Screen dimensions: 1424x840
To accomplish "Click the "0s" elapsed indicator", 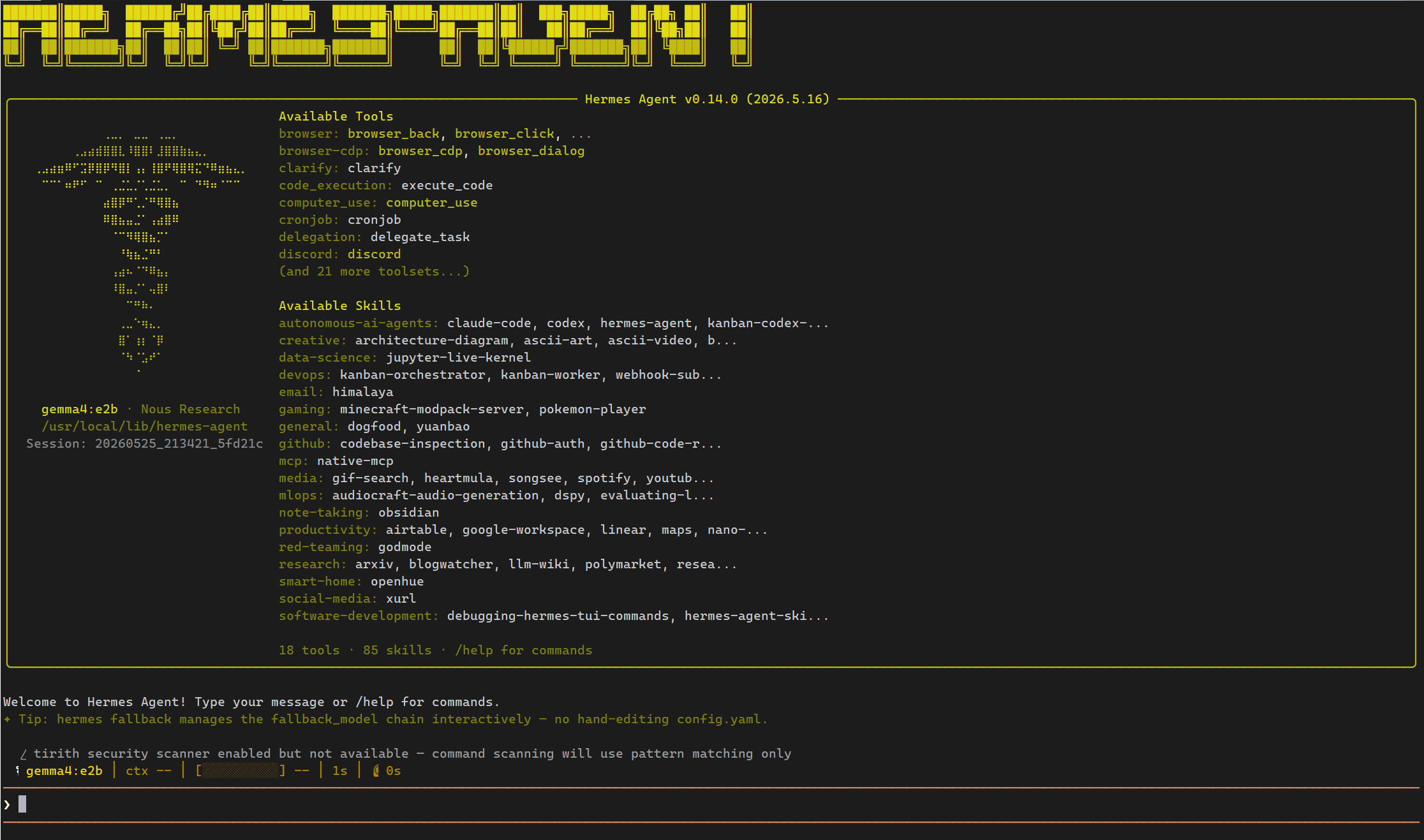I will coord(394,770).
